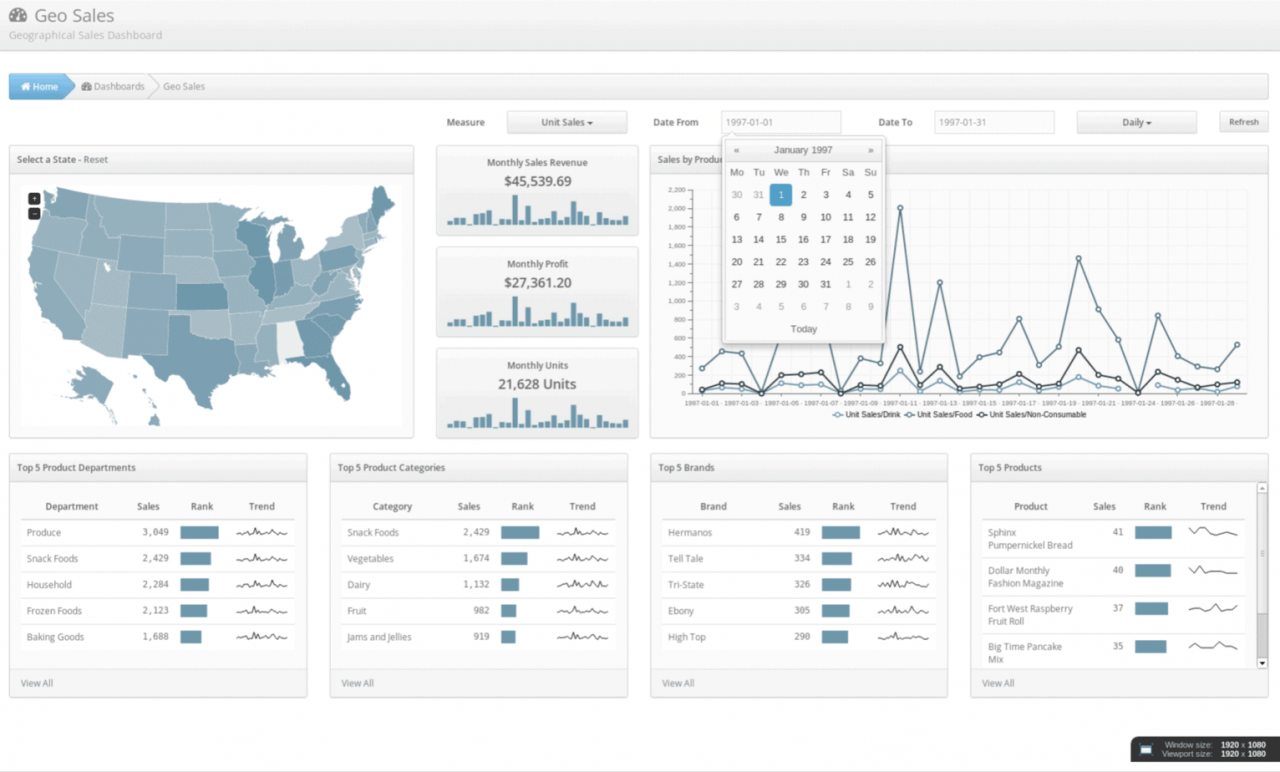Image resolution: width=1280 pixels, height=772 pixels.
Task: Click the Monthly Units bar chart
Action: (x=538, y=414)
